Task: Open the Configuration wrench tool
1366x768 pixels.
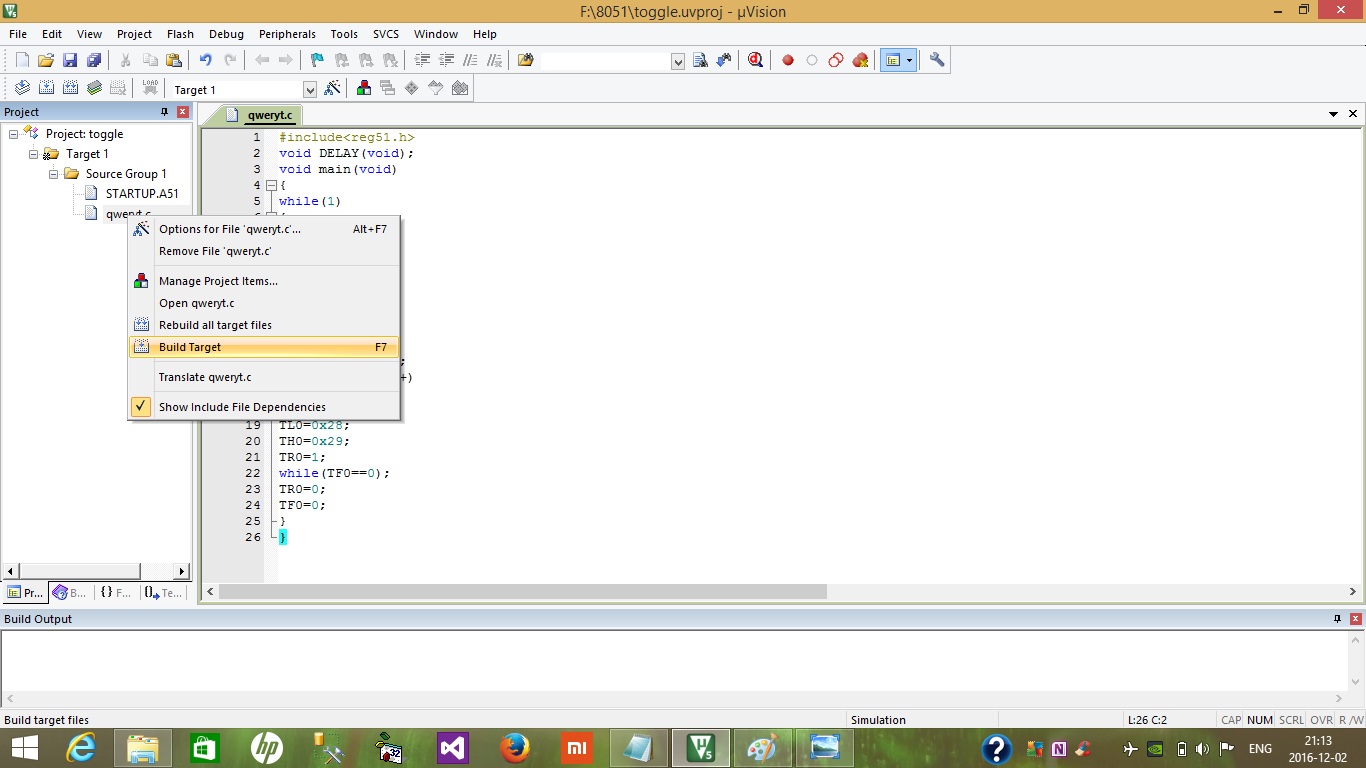Action: tap(937, 60)
